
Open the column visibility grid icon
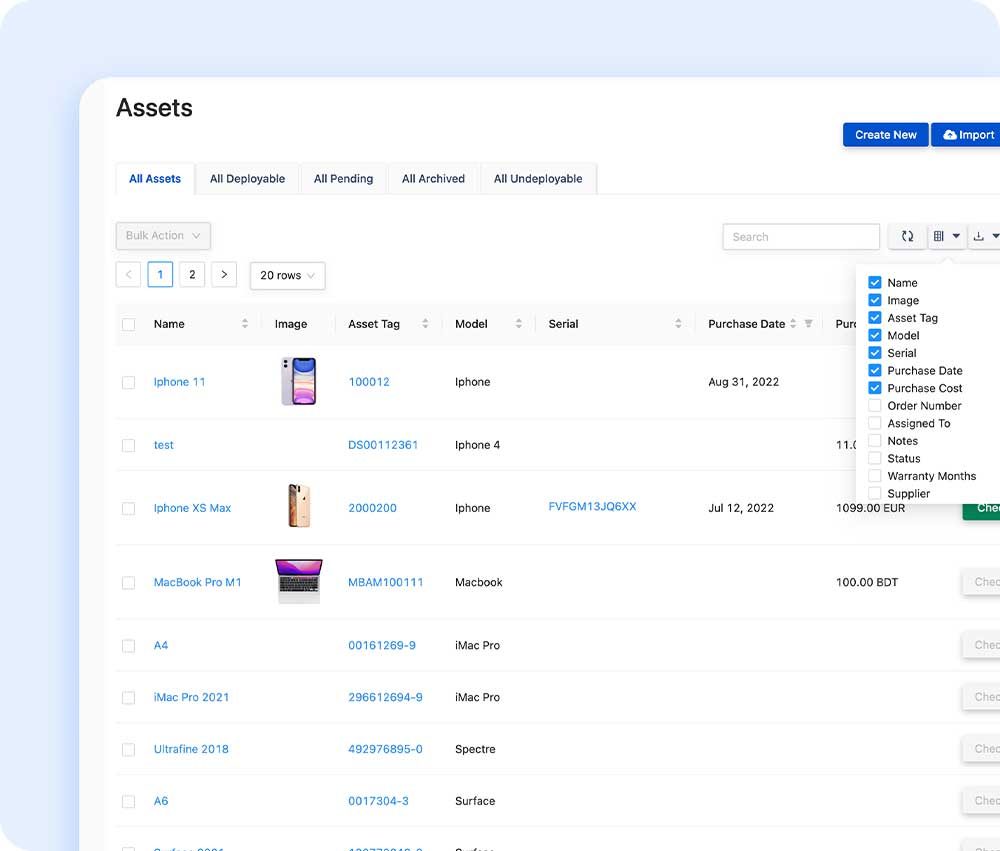coord(939,237)
